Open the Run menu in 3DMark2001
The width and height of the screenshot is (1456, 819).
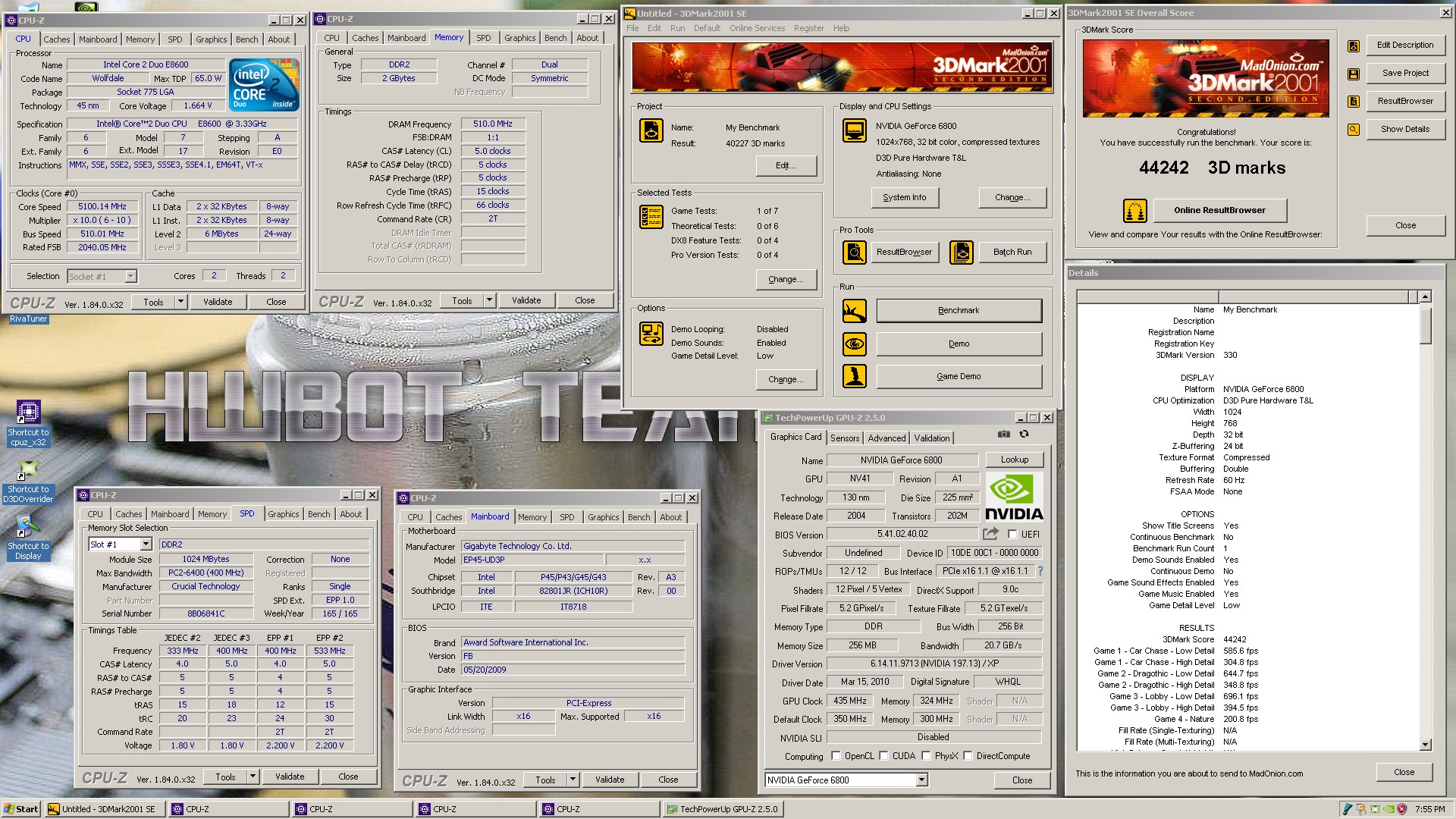(677, 28)
